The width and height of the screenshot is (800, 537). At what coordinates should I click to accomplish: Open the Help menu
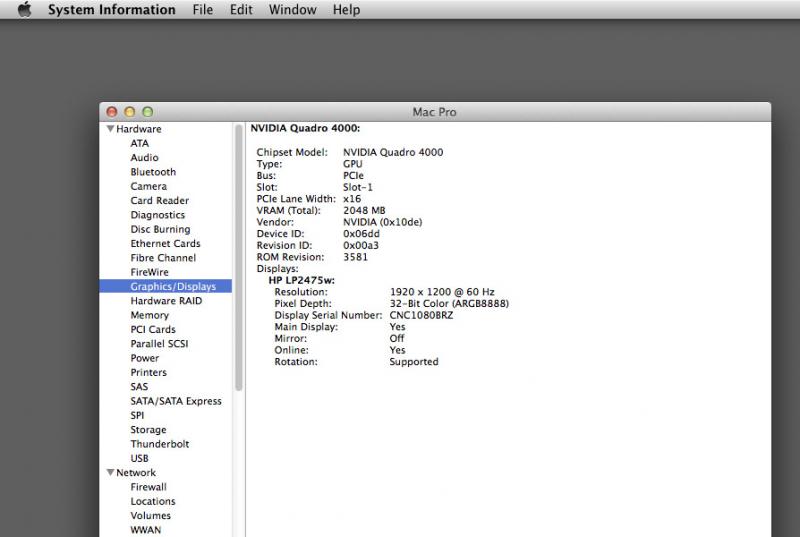(346, 10)
